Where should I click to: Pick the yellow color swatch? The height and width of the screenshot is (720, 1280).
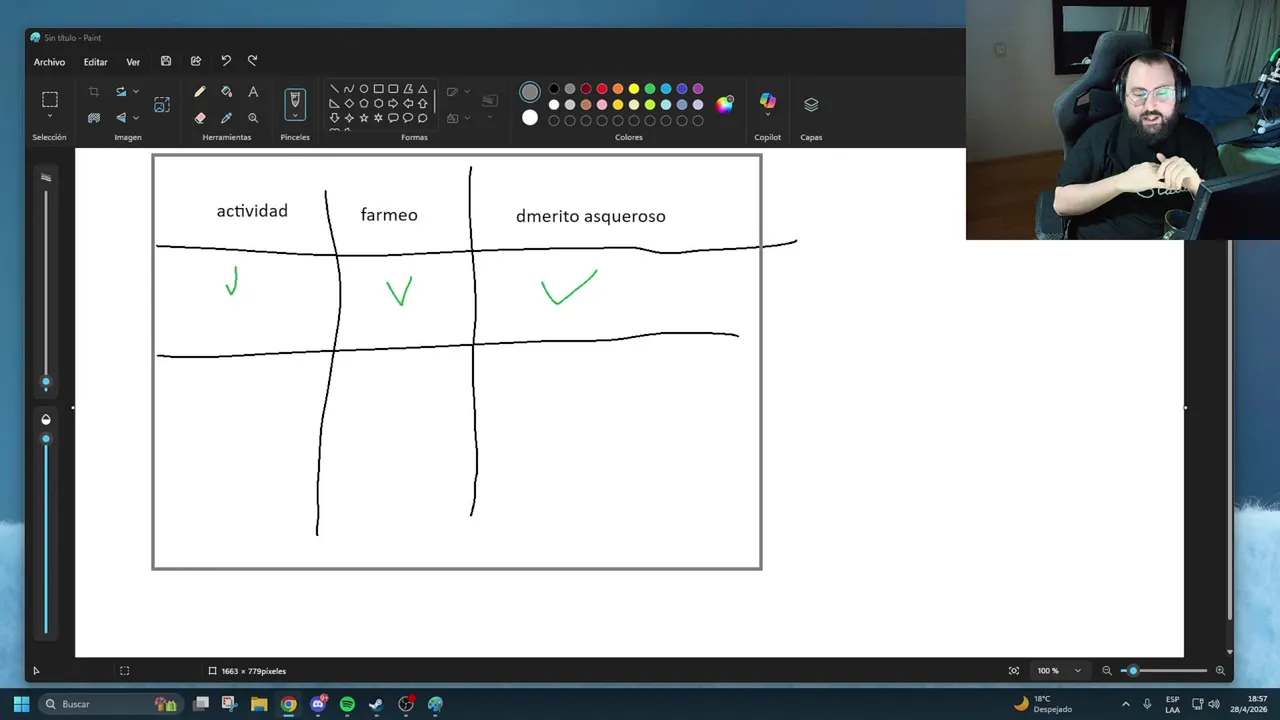[634, 89]
